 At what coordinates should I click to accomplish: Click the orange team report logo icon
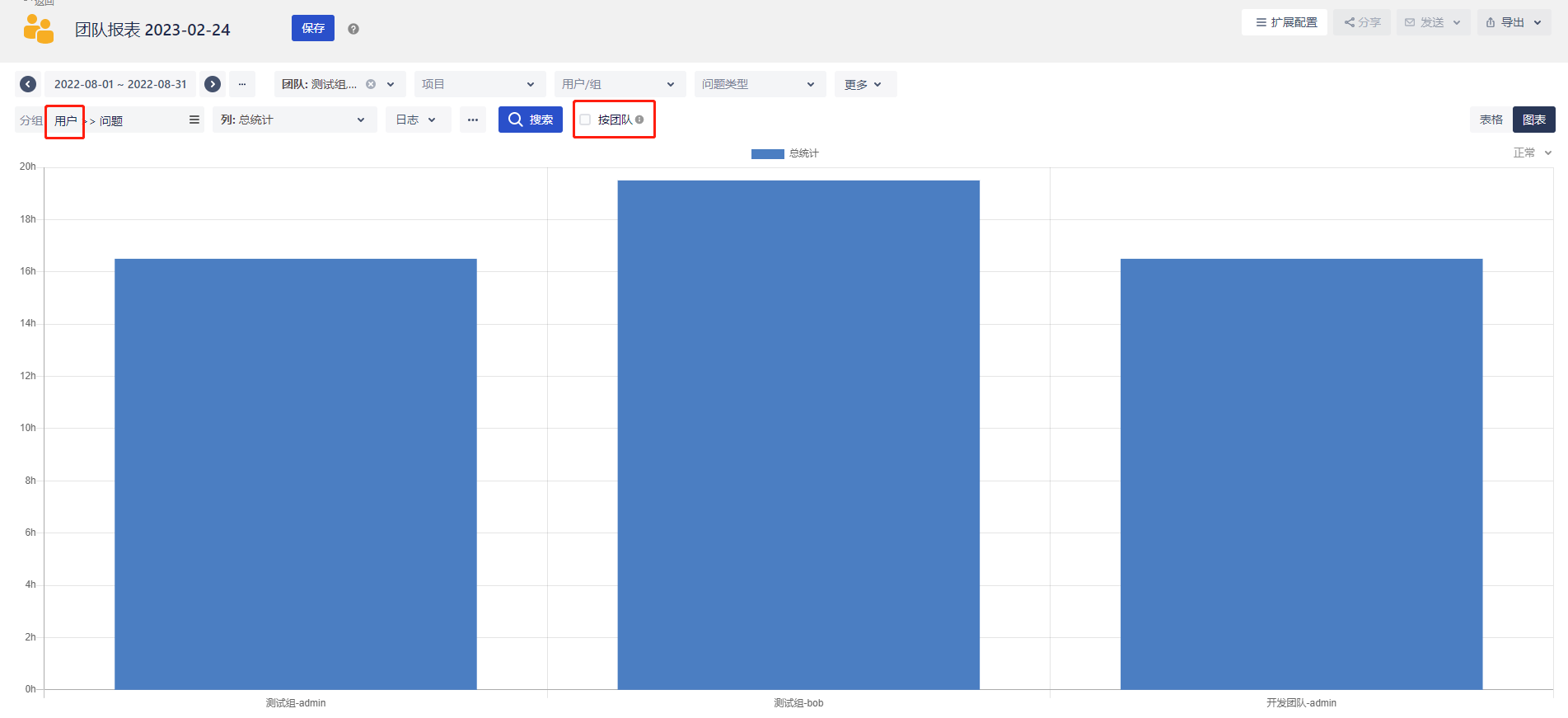(x=39, y=29)
